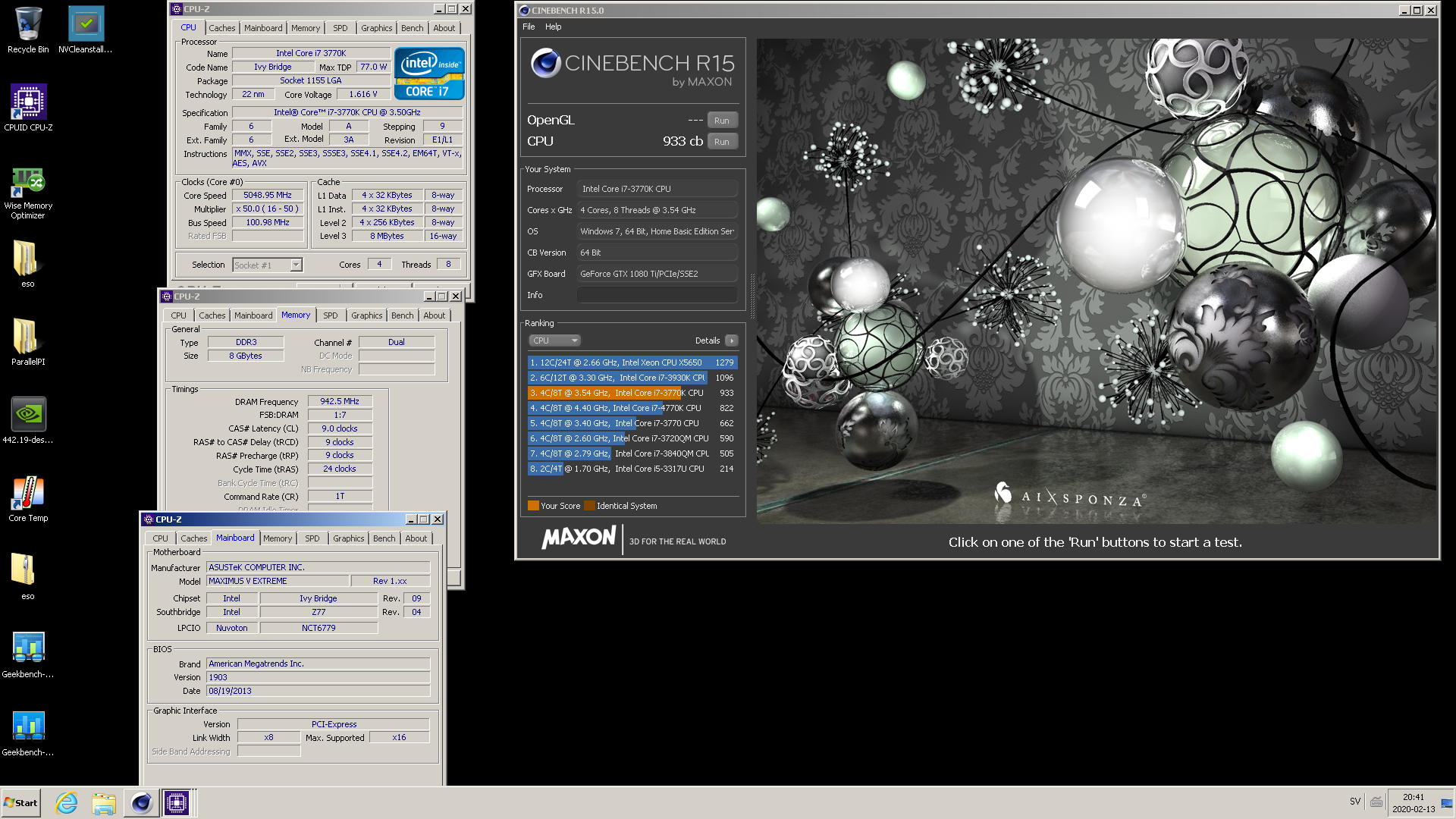This screenshot has width=1456, height=819.
Task: Run the OpenGL benchmark
Action: (722, 121)
